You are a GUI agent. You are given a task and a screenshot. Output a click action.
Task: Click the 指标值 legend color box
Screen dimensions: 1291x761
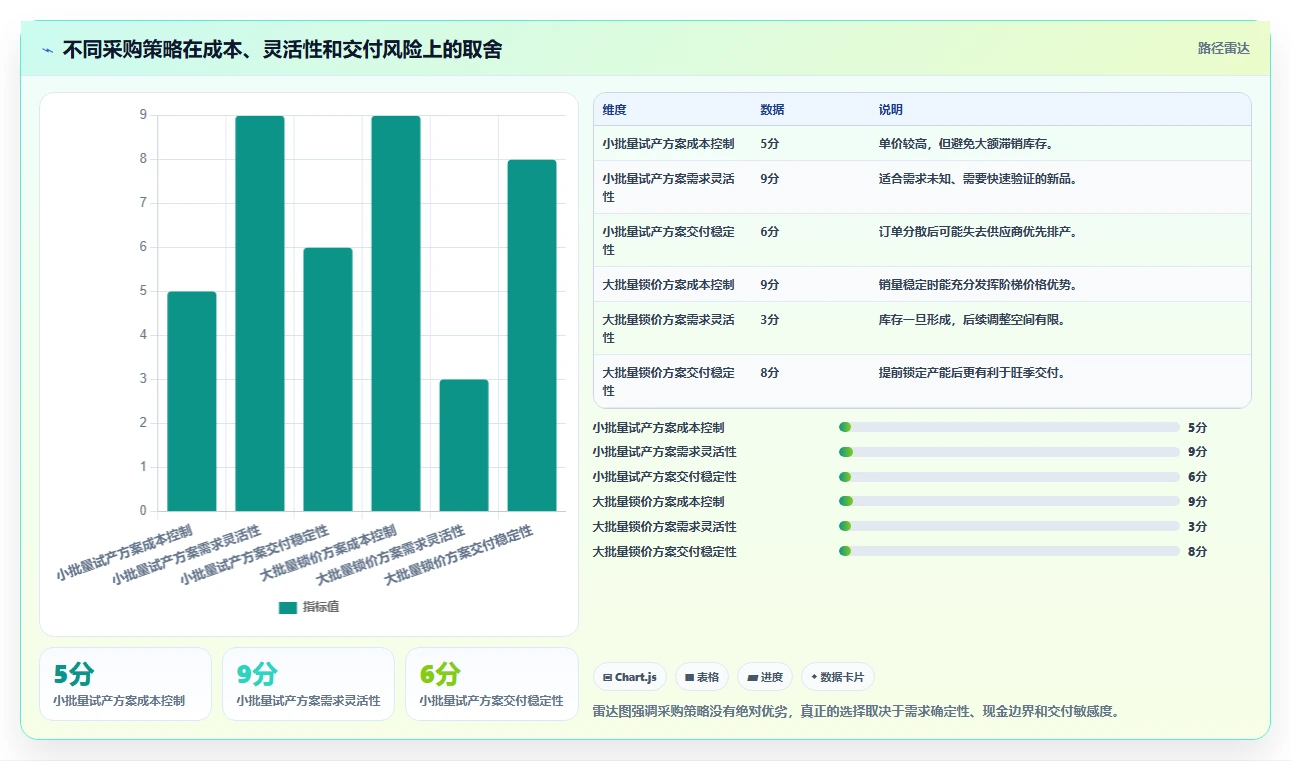(x=288, y=607)
